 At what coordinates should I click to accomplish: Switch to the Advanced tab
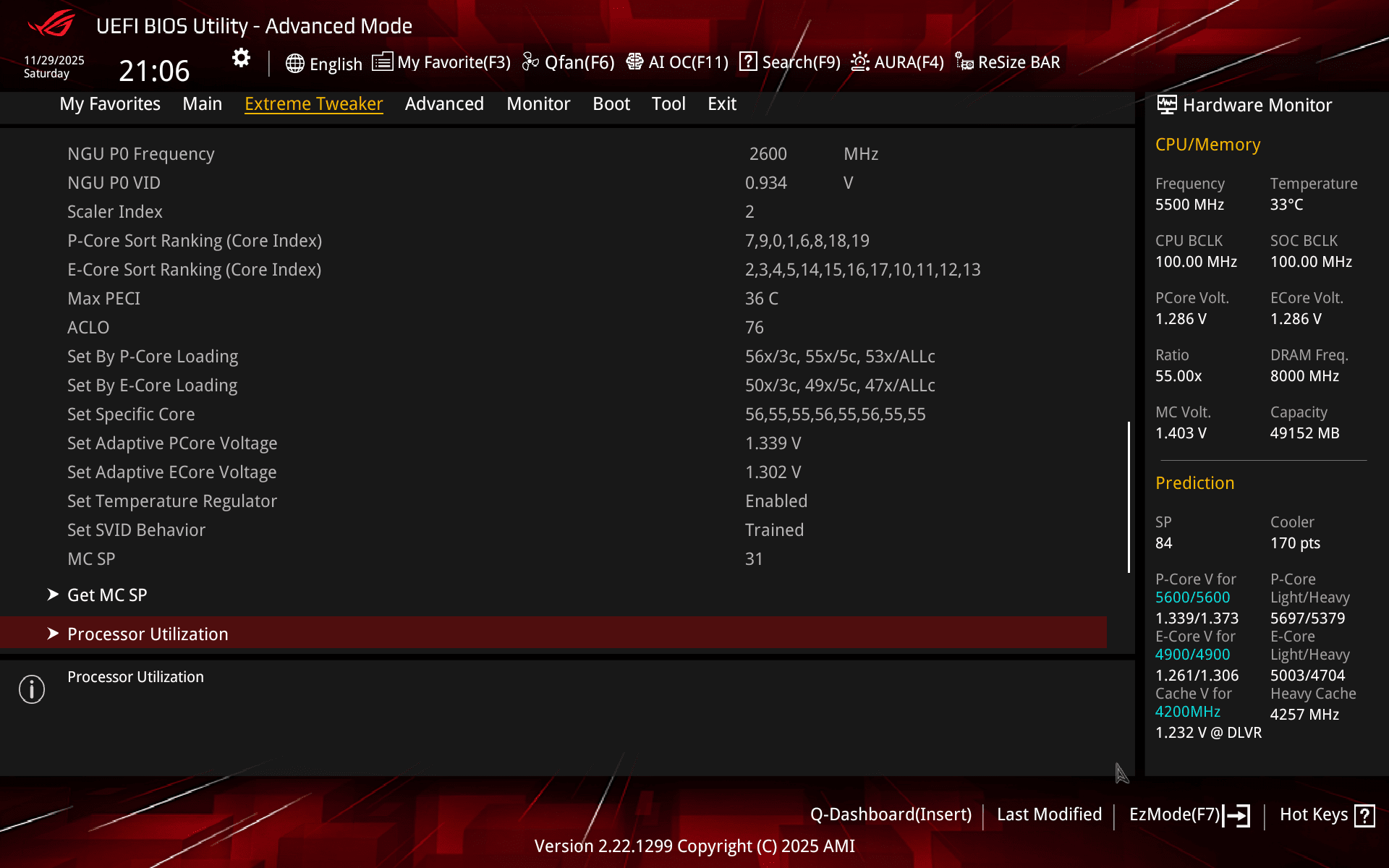coord(444,104)
